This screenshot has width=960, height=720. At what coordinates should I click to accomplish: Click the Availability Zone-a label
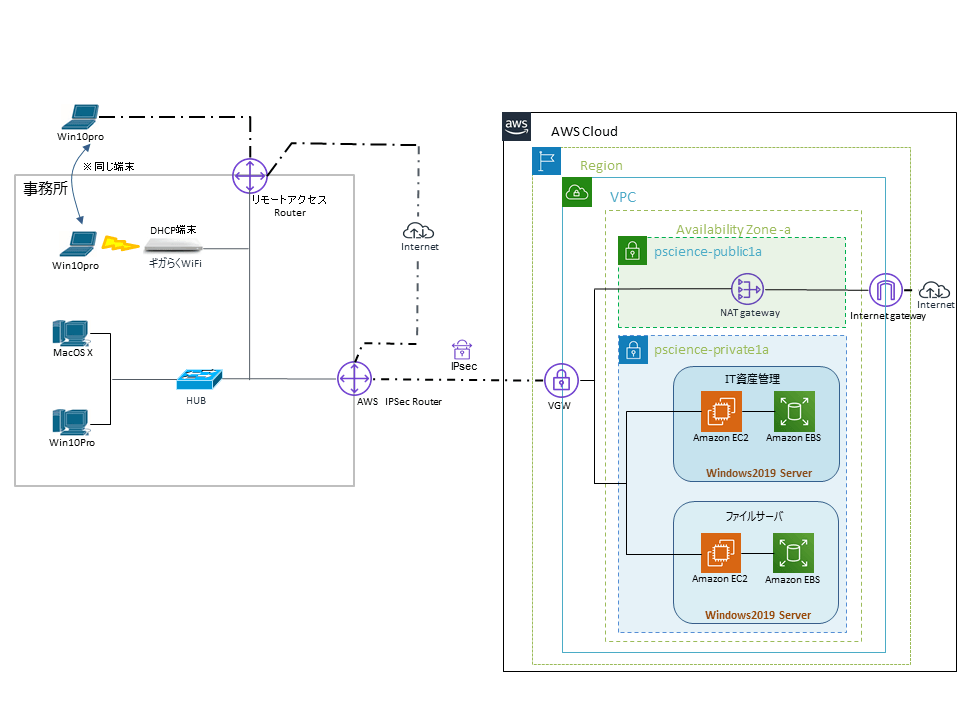732,230
